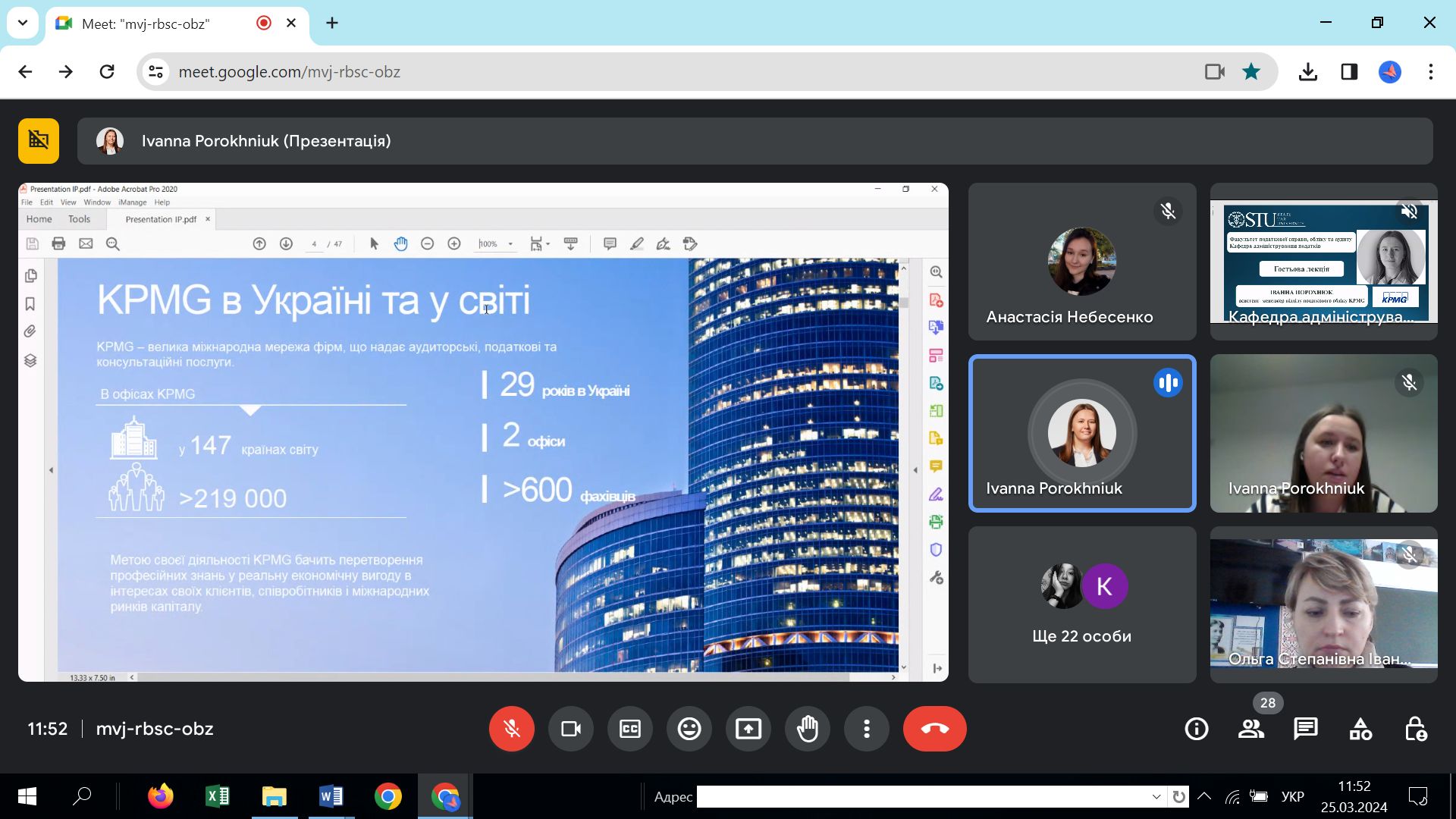View site information icon in address bar

tap(155, 72)
